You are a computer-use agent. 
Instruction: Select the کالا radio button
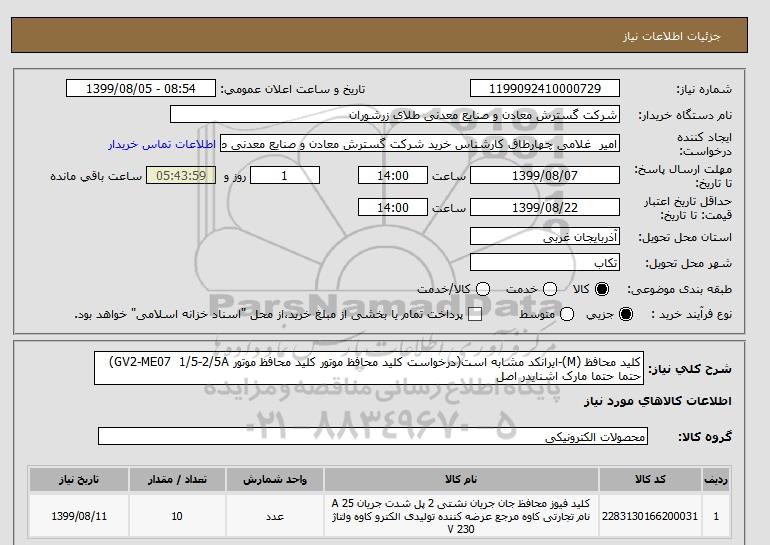602,289
